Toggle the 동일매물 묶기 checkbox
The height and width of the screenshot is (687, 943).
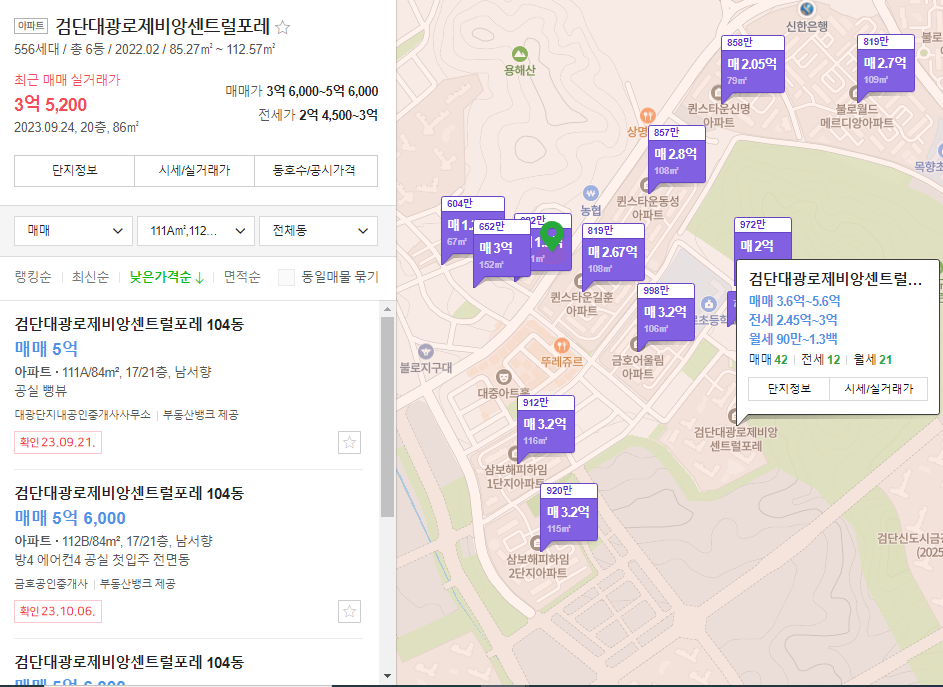point(286,277)
